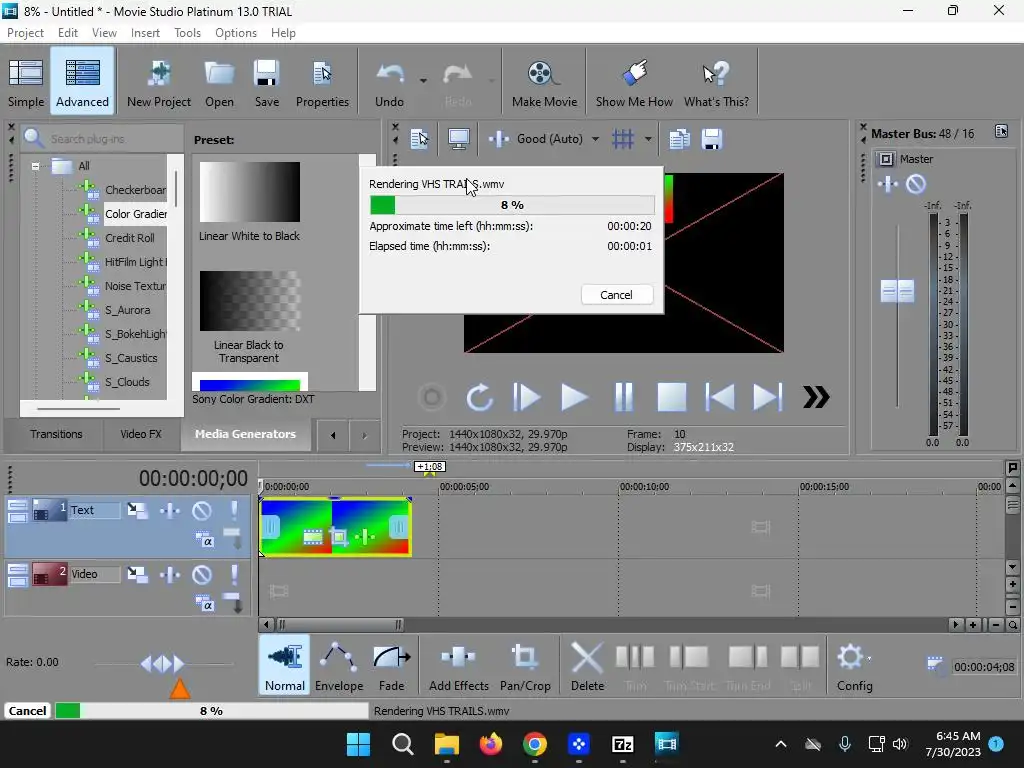1024x768 pixels.
Task: Open the Undo history dropdown arrow
Action: (423, 81)
